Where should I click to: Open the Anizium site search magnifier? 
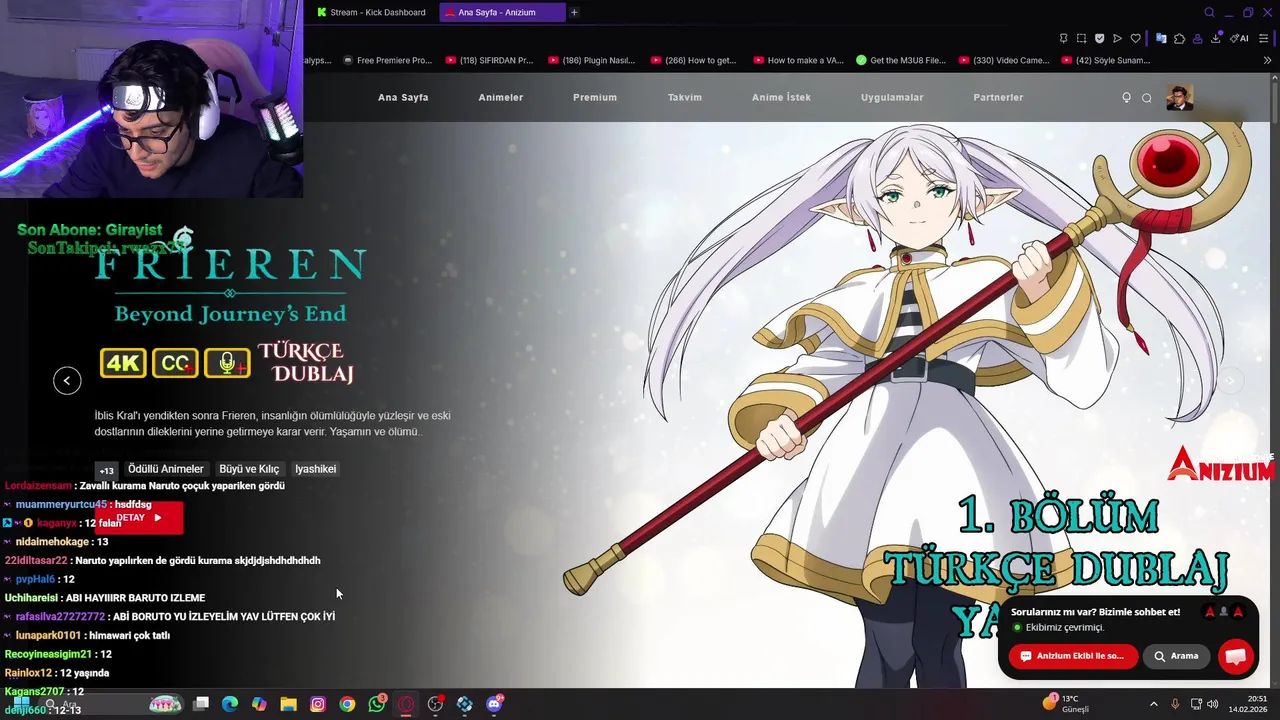pos(1147,98)
